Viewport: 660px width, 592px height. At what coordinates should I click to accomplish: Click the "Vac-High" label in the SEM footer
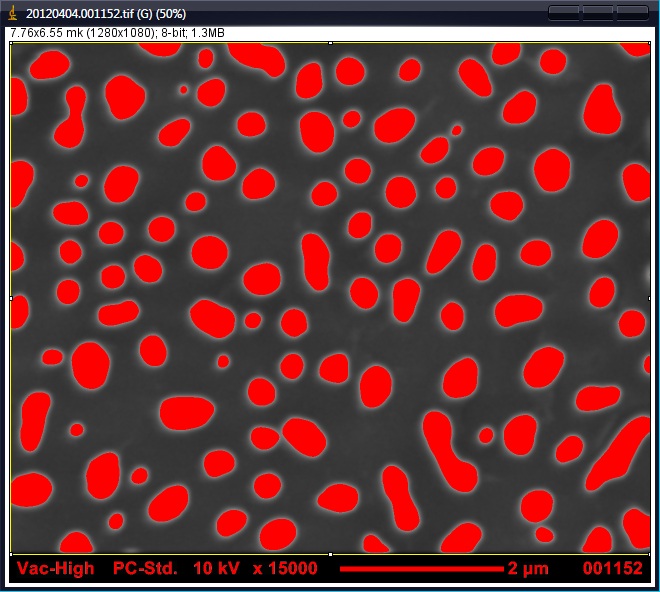point(56,568)
